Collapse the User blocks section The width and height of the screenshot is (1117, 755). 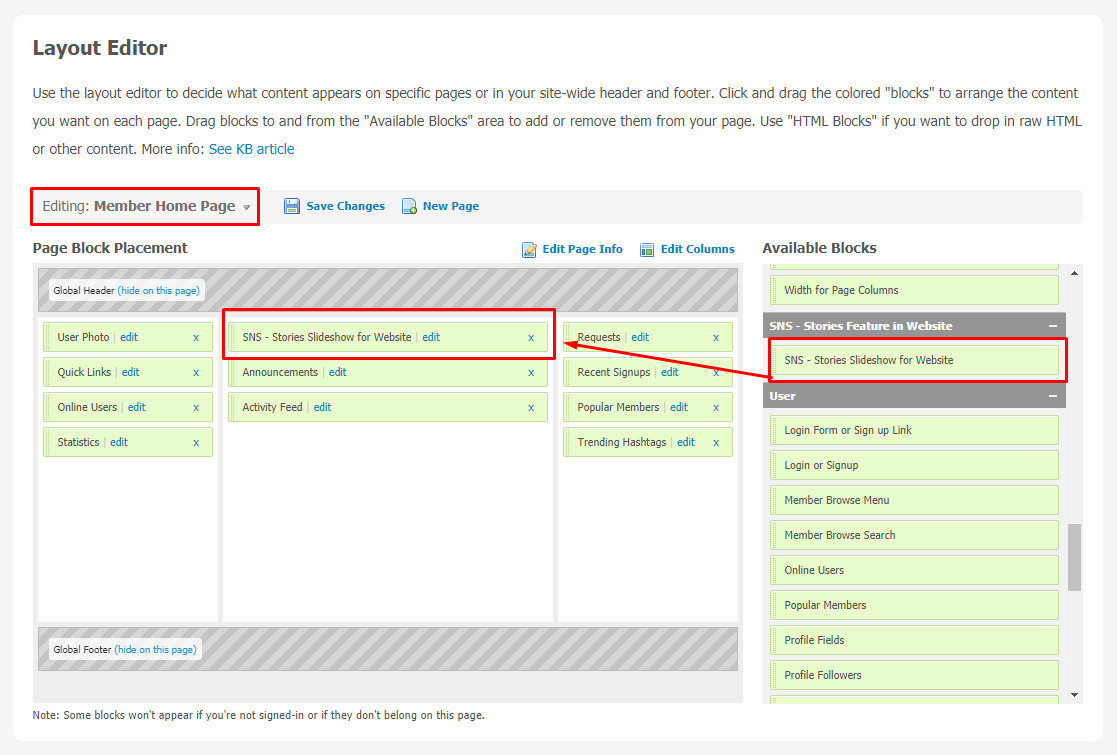click(1053, 396)
